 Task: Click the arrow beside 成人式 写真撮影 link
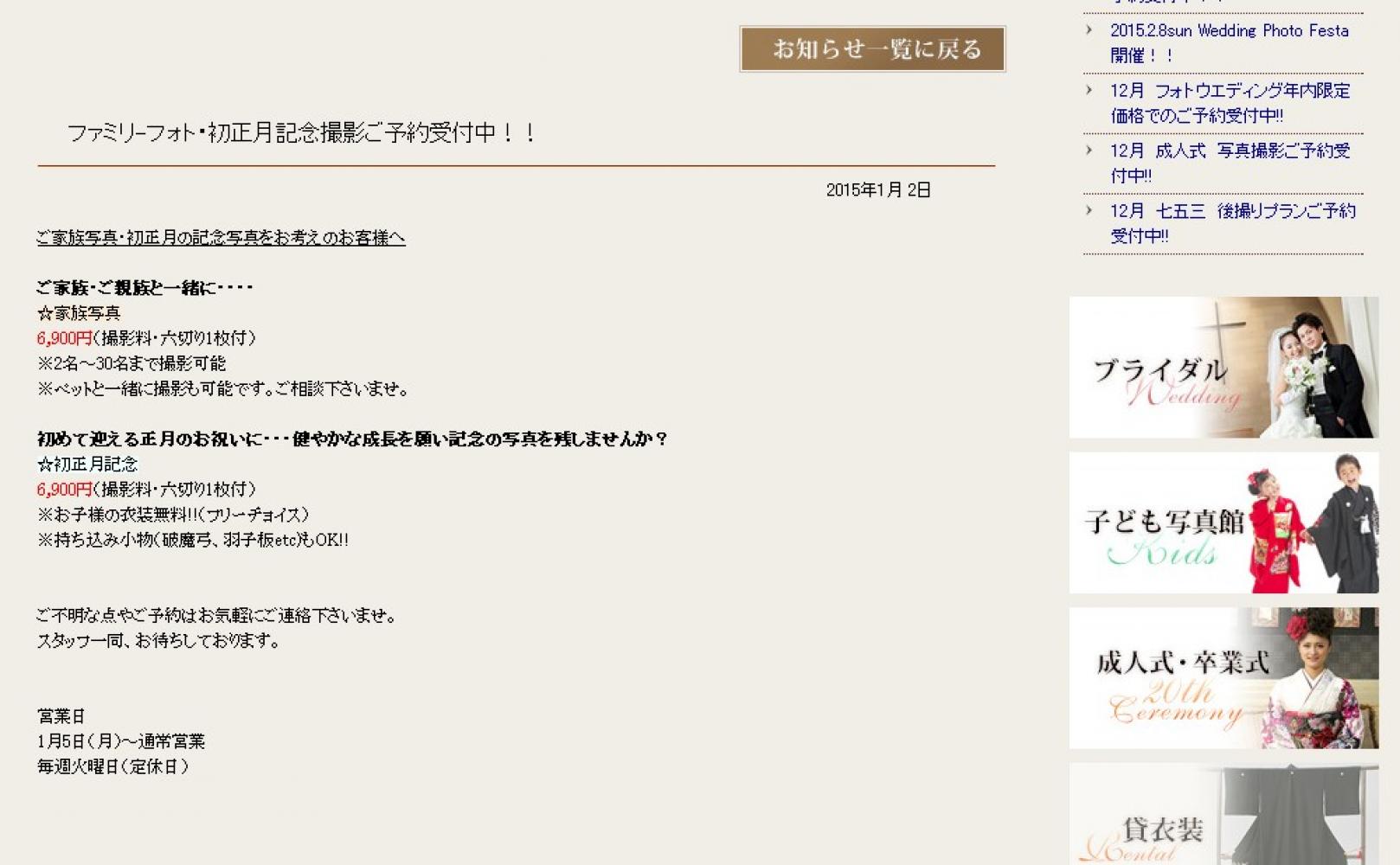pyautogui.click(x=1089, y=151)
